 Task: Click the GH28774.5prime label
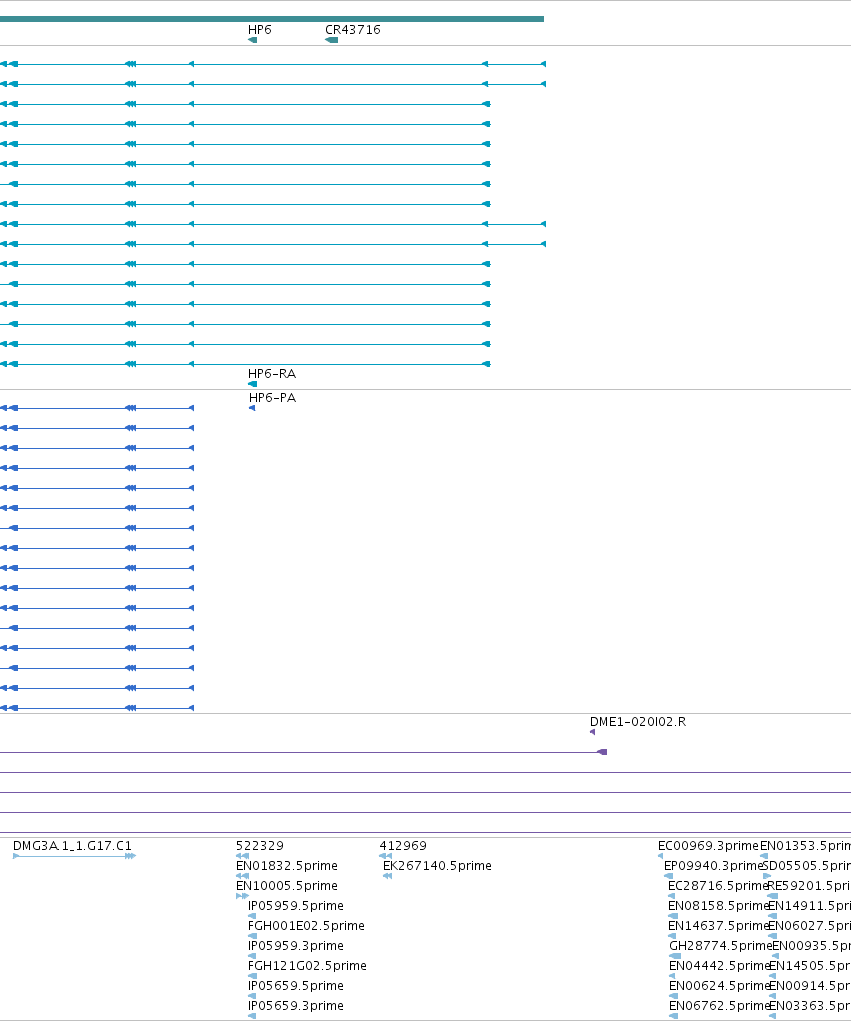(x=720, y=945)
